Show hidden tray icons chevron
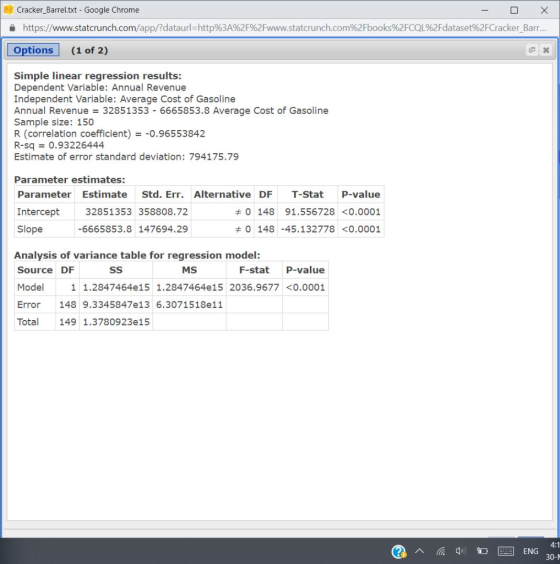The height and width of the screenshot is (564, 560). click(419, 551)
